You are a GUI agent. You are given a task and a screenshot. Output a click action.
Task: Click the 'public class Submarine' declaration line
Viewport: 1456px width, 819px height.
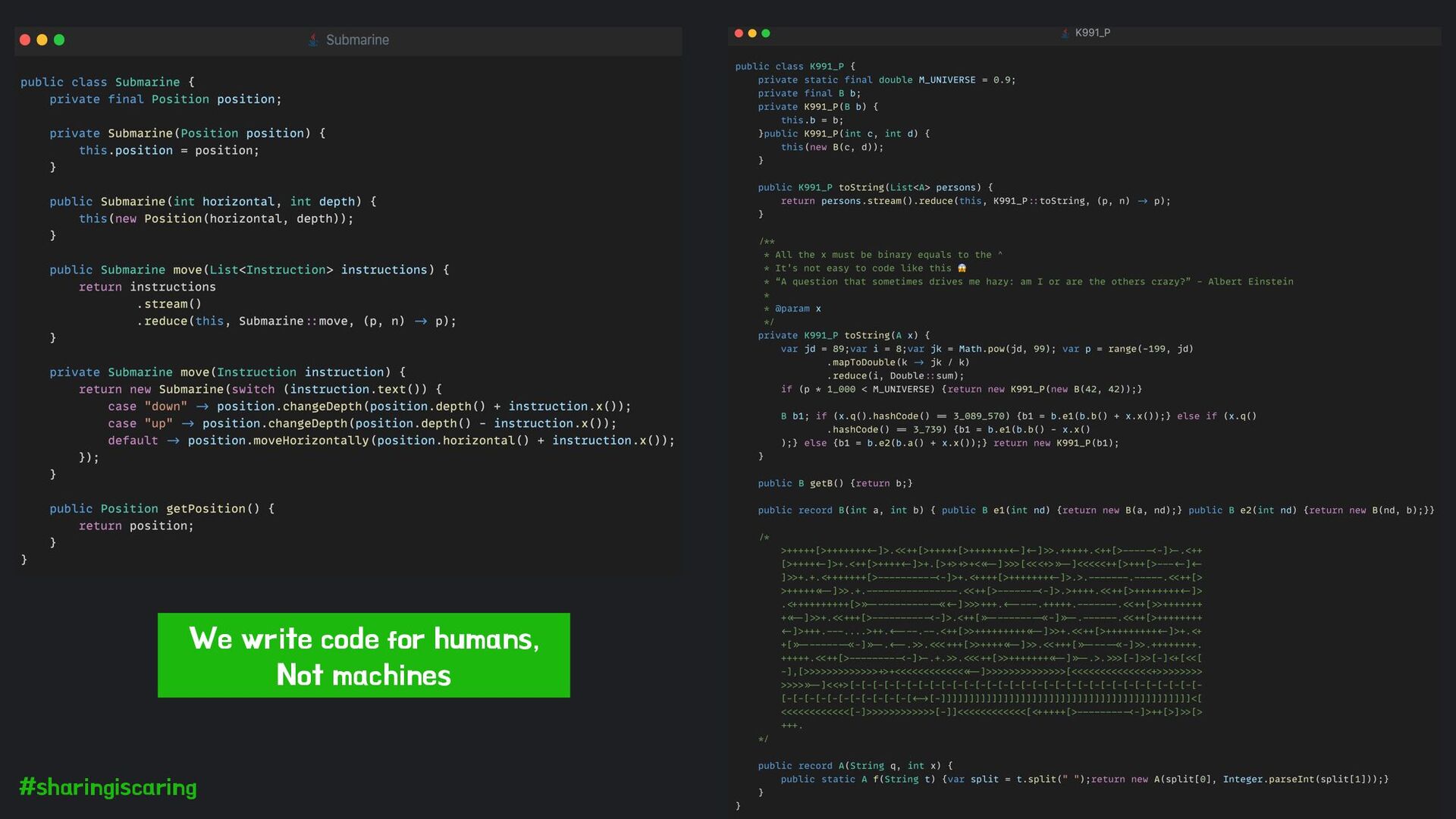(x=107, y=82)
